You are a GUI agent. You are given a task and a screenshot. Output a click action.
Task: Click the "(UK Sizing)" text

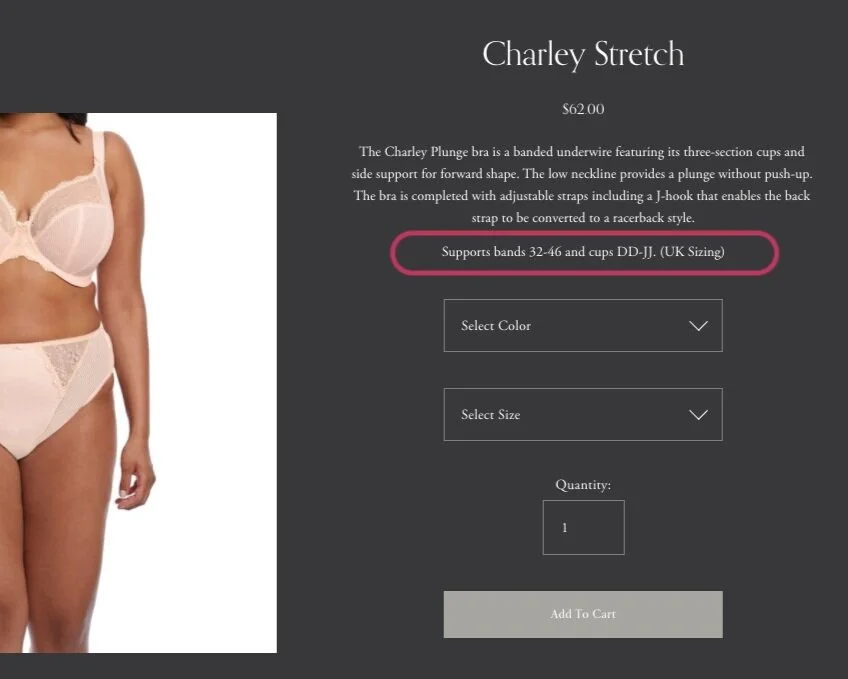click(692, 252)
